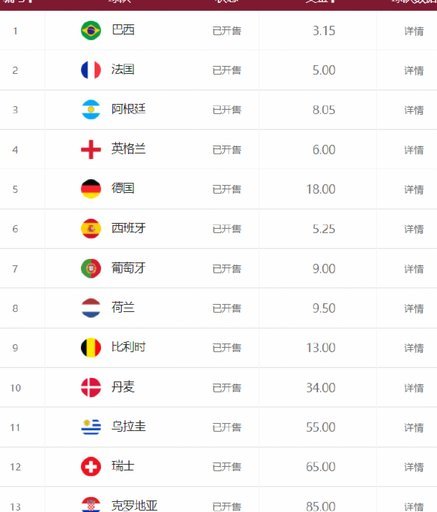437x512 pixels.
Task: Open 详情 link for 巴西 row
Action: click(x=414, y=31)
